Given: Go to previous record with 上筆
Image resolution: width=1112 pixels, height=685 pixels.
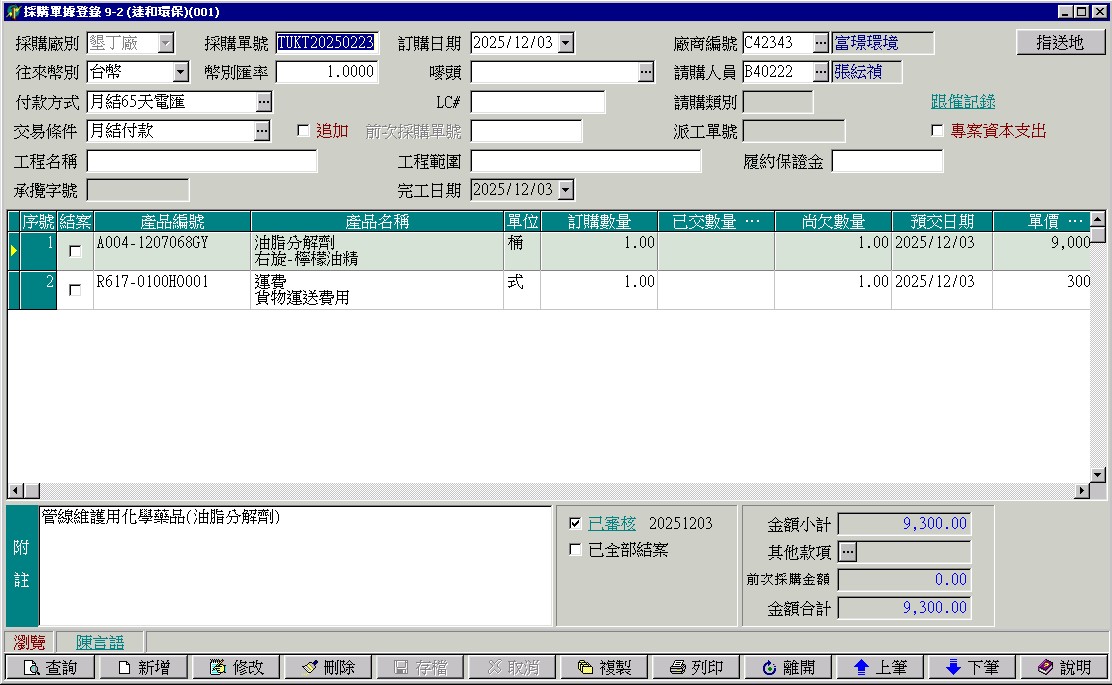Looking at the screenshot, I should coord(881,668).
